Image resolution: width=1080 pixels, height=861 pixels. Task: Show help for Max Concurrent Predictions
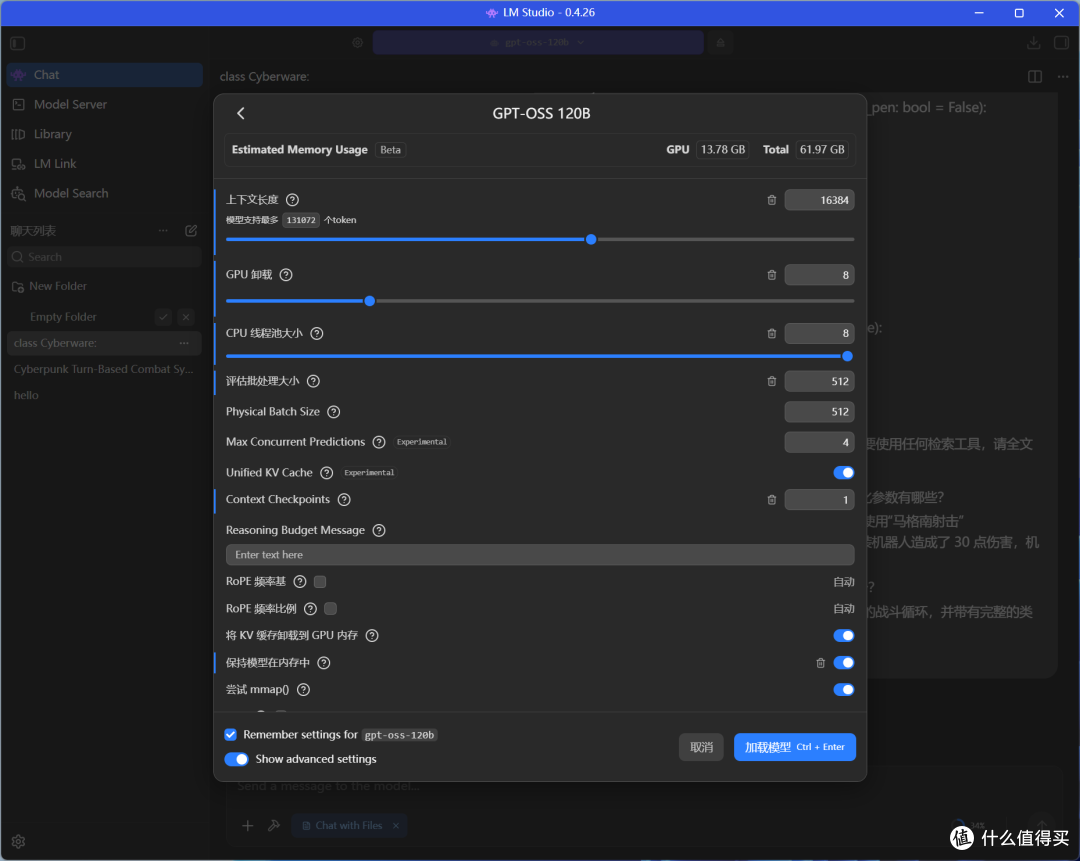(379, 442)
